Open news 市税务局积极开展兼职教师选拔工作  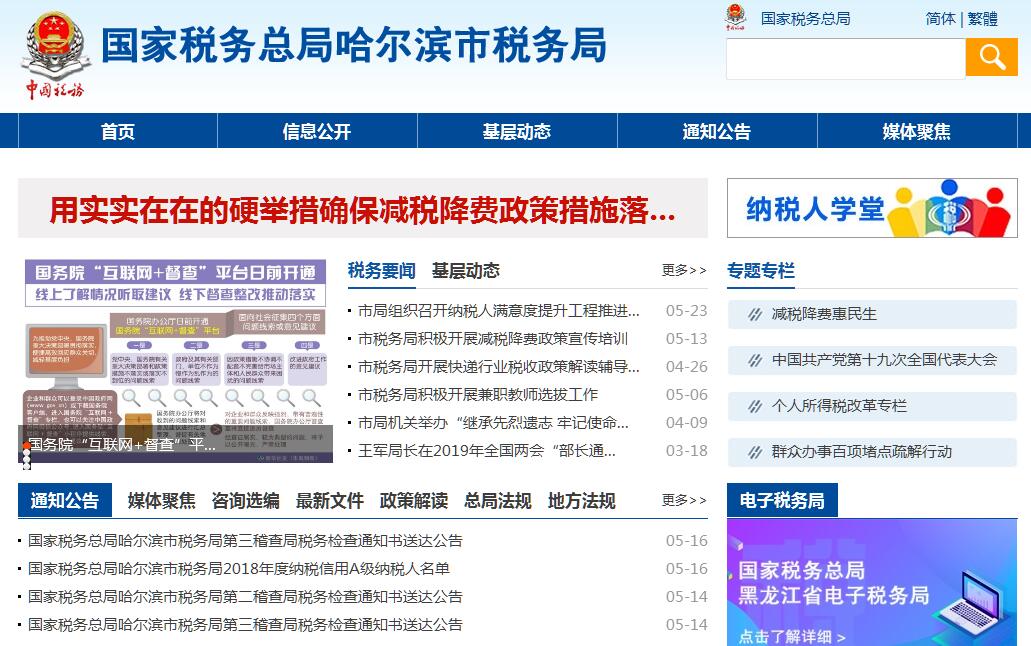pos(477,394)
